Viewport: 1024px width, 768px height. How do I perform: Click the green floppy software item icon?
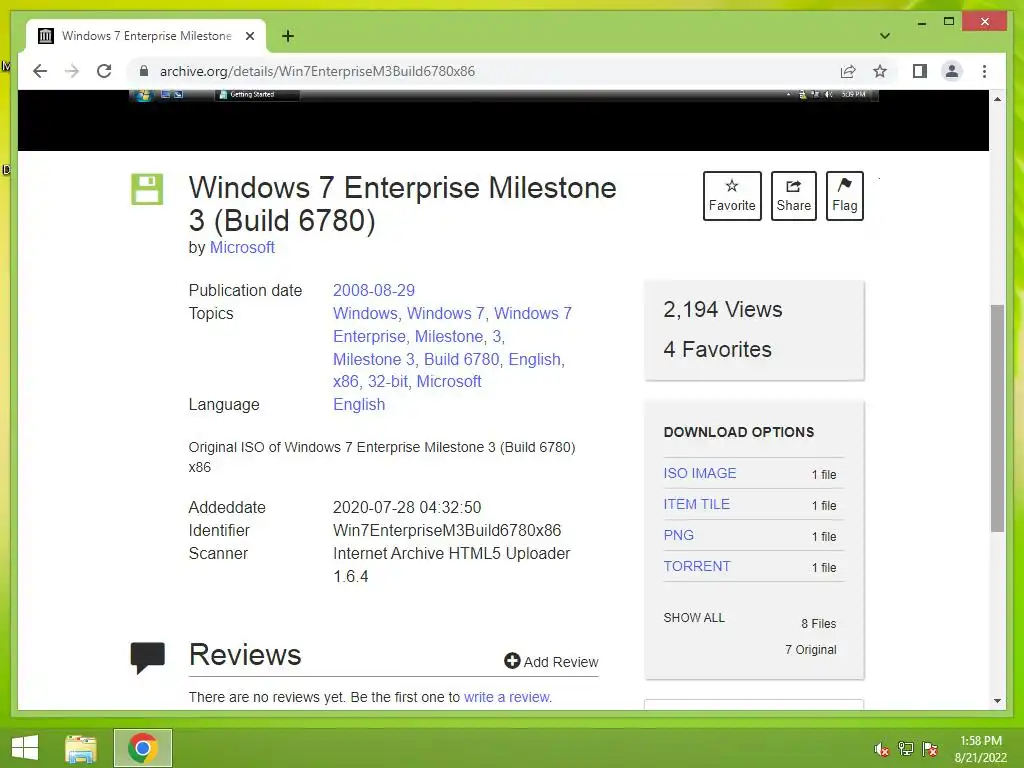(147, 189)
